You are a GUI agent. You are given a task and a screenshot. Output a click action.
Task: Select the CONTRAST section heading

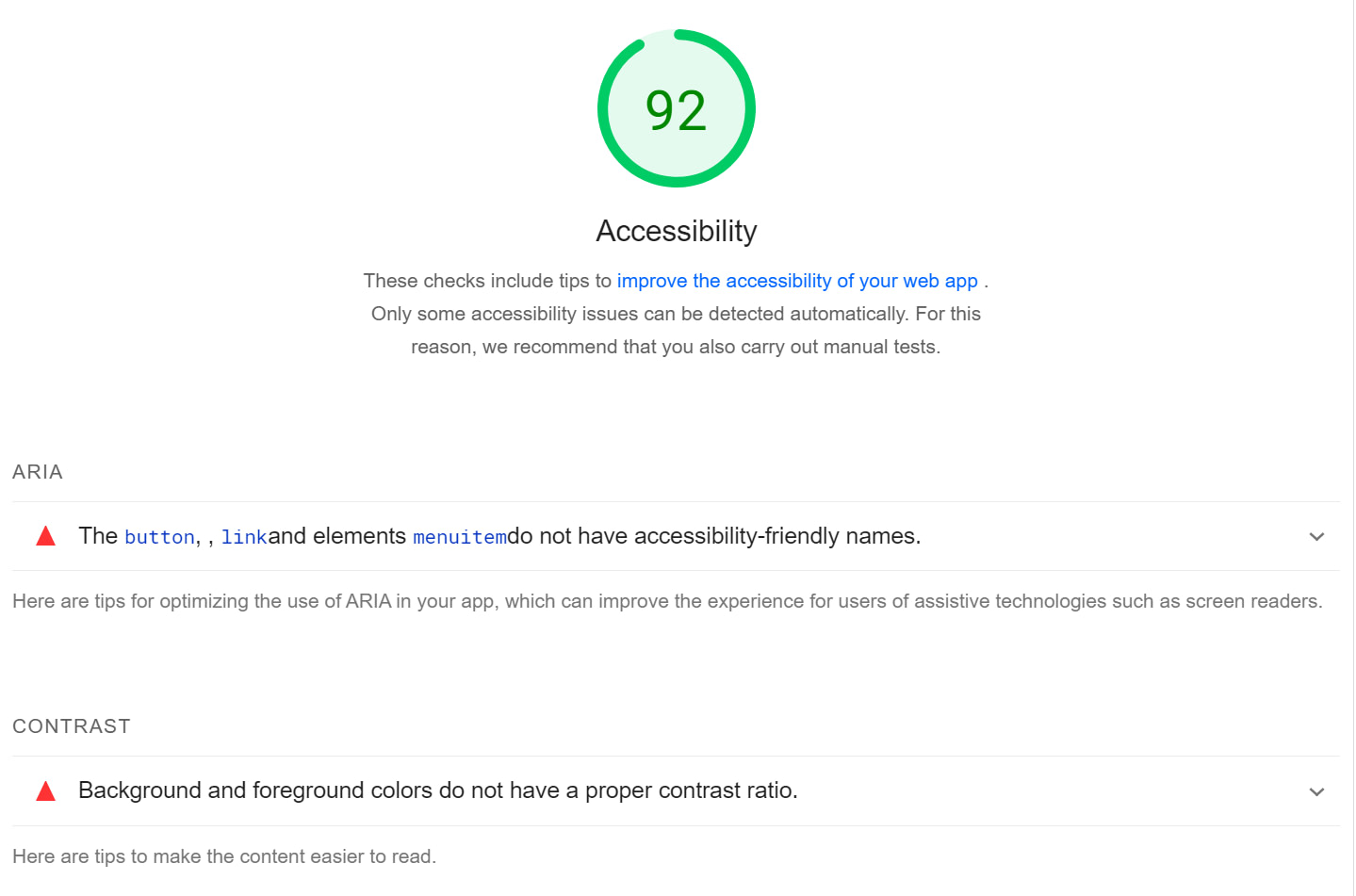tap(72, 725)
